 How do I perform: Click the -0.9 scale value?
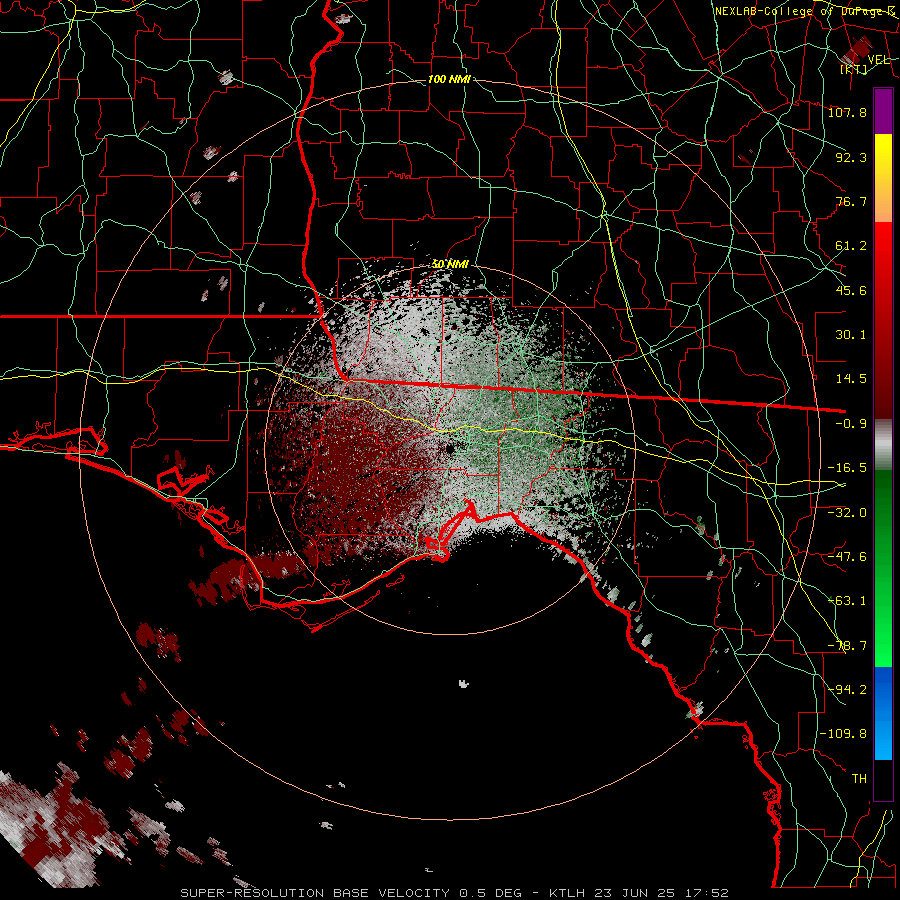[851, 424]
